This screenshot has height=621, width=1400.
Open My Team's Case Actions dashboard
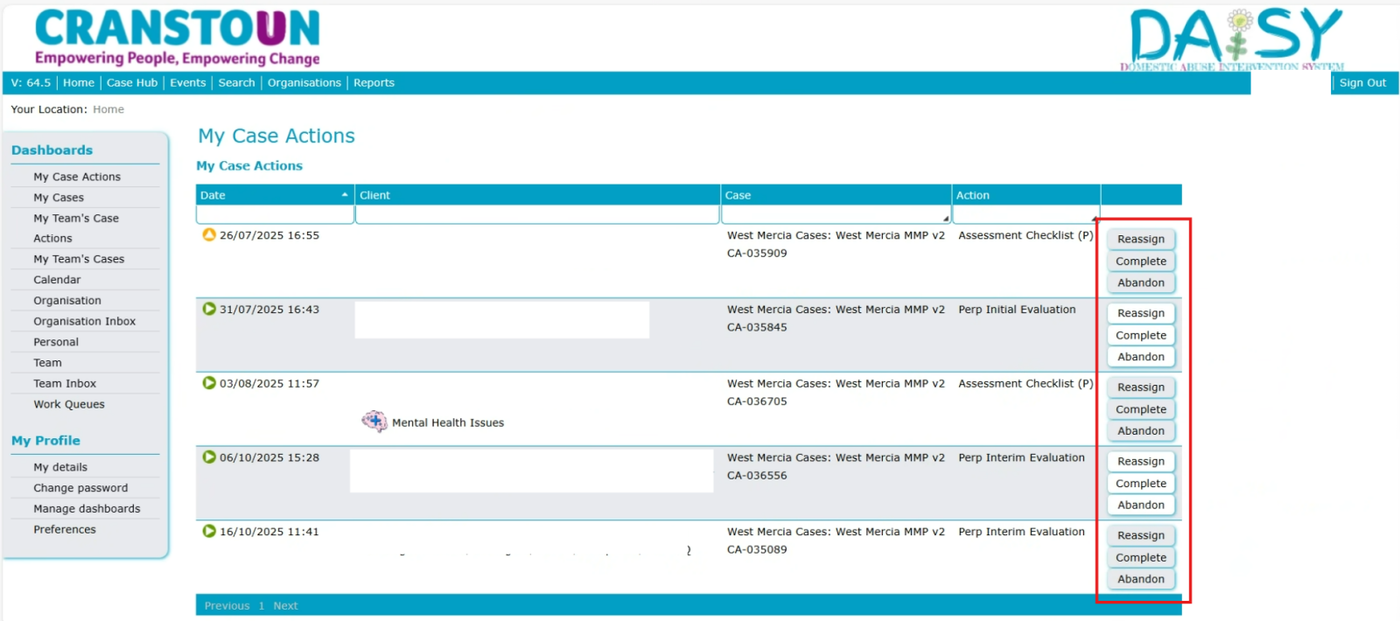76,228
